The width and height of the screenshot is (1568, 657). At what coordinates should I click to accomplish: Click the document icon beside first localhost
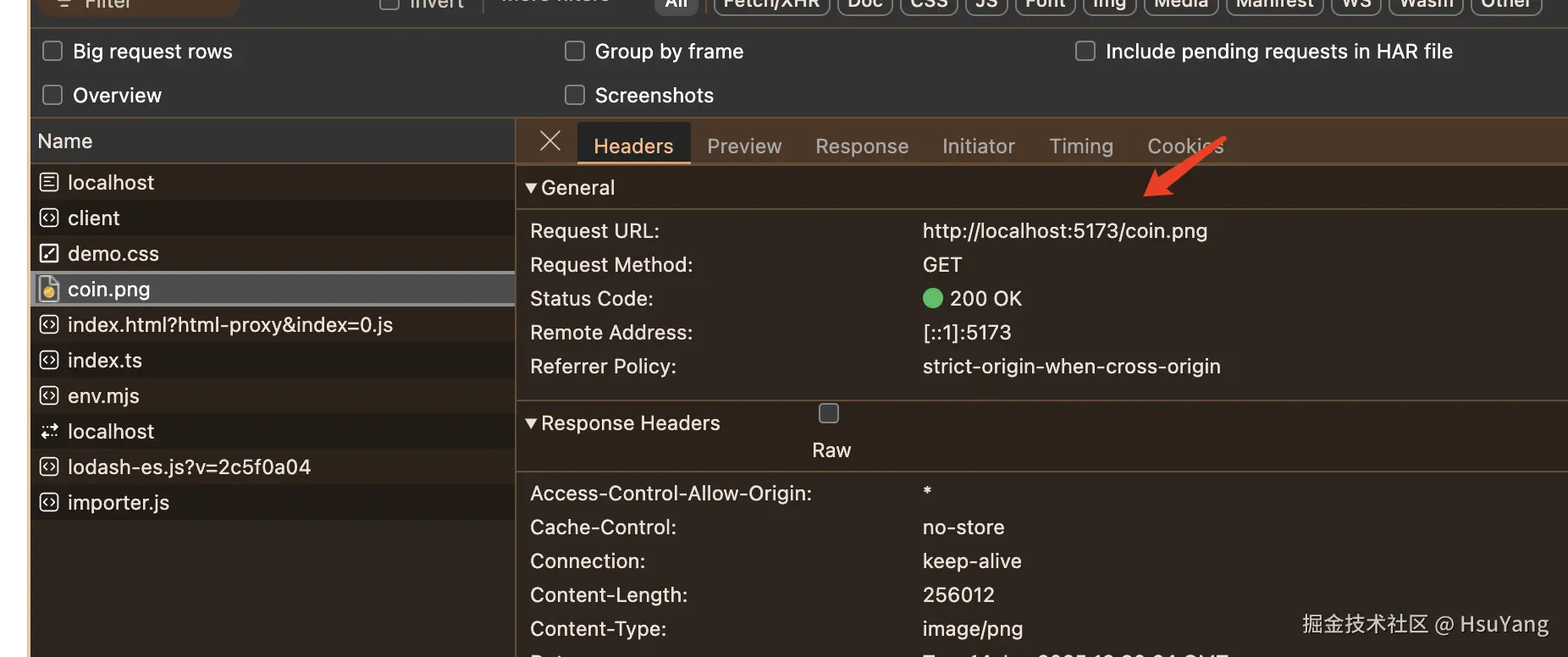point(49,182)
